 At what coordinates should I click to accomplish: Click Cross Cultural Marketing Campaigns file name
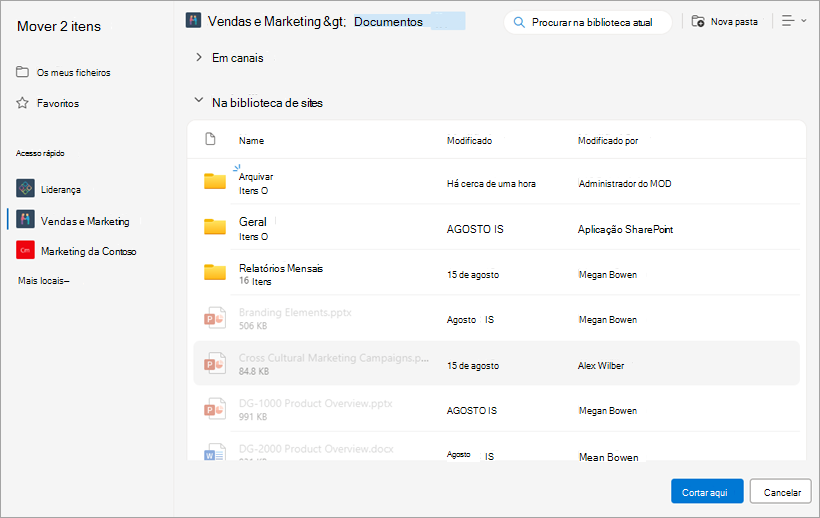point(334,358)
